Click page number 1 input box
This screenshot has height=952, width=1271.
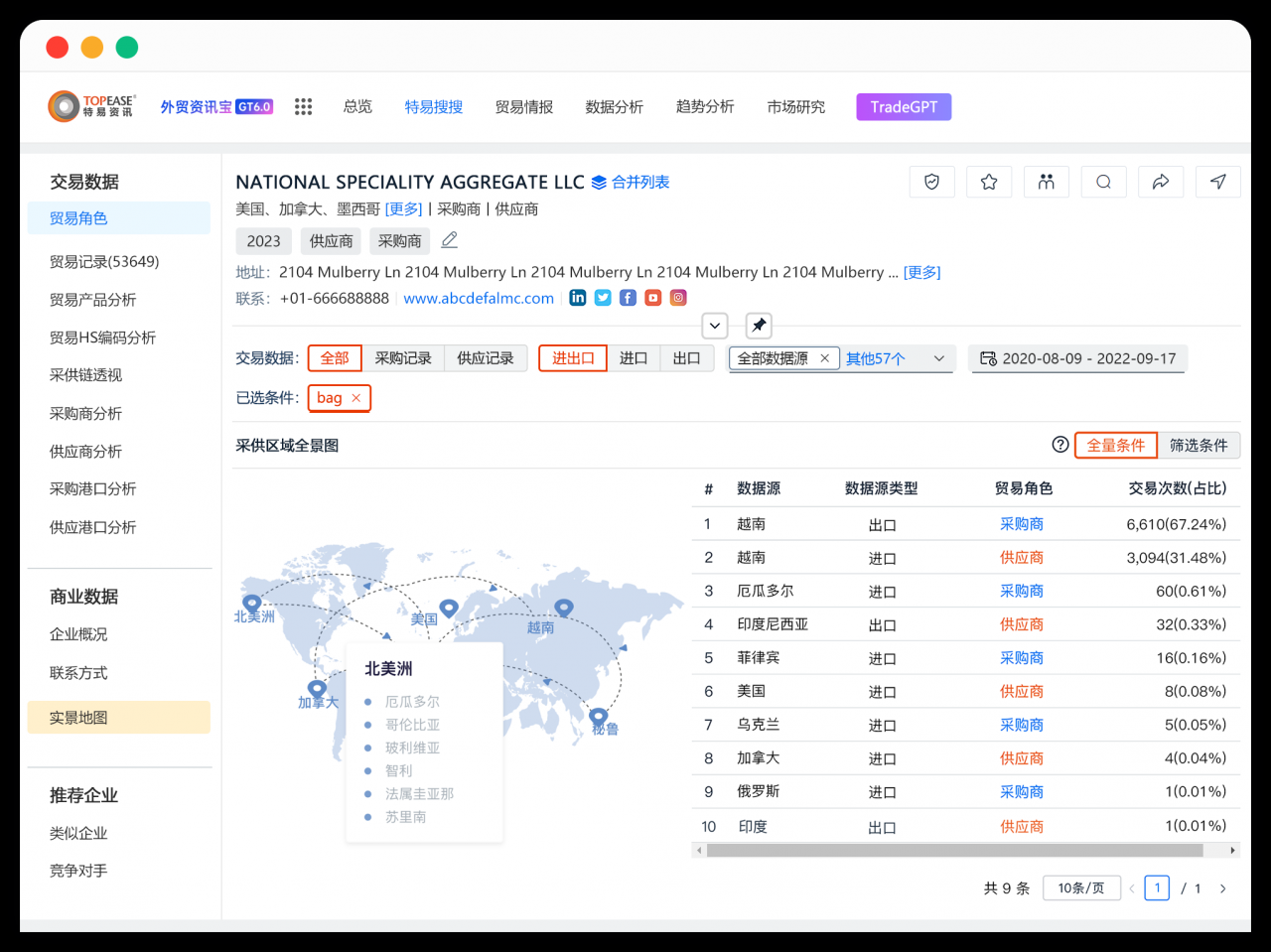[1157, 888]
